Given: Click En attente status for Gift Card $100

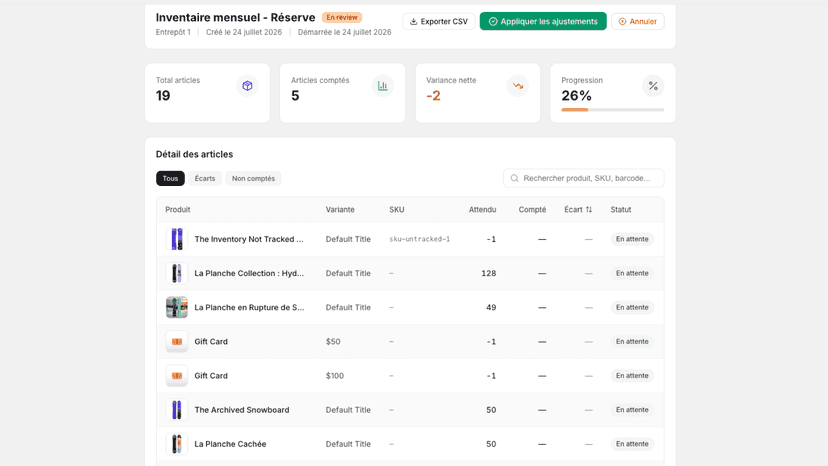Looking at the screenshot, I should 632,376.
